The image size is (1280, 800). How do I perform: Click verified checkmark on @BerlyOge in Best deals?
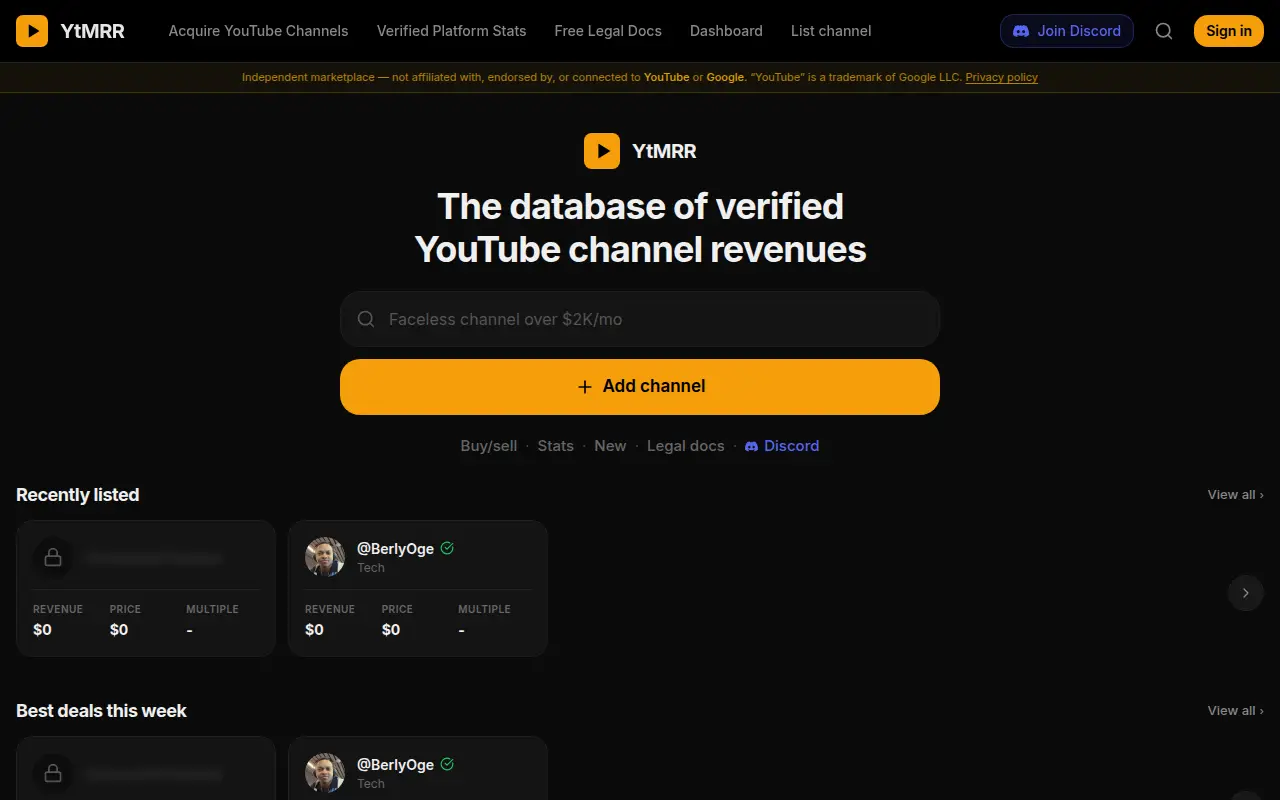(447, 764)
